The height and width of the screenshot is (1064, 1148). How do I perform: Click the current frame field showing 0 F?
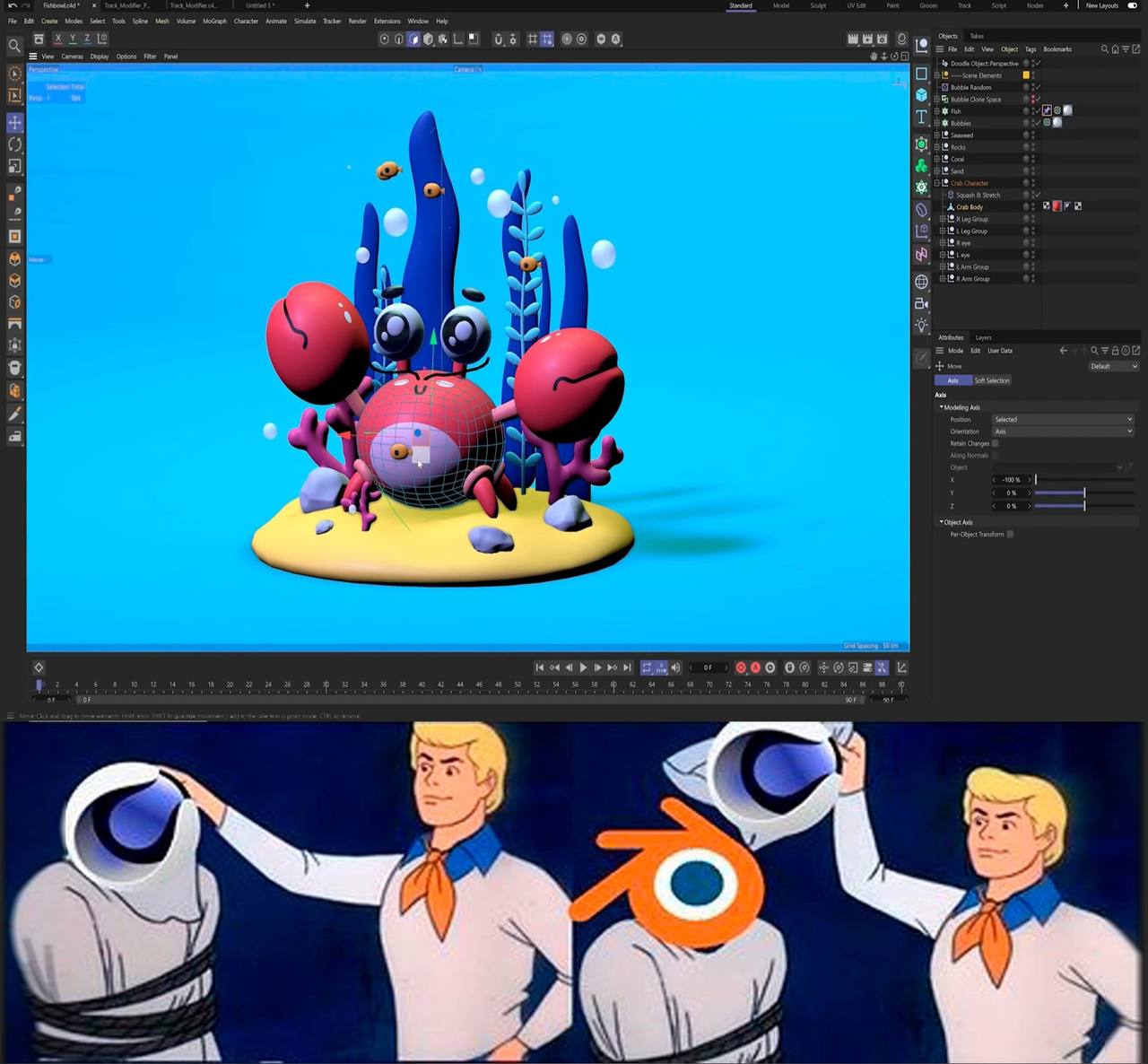pyautogui.click(x=709, y=667)
